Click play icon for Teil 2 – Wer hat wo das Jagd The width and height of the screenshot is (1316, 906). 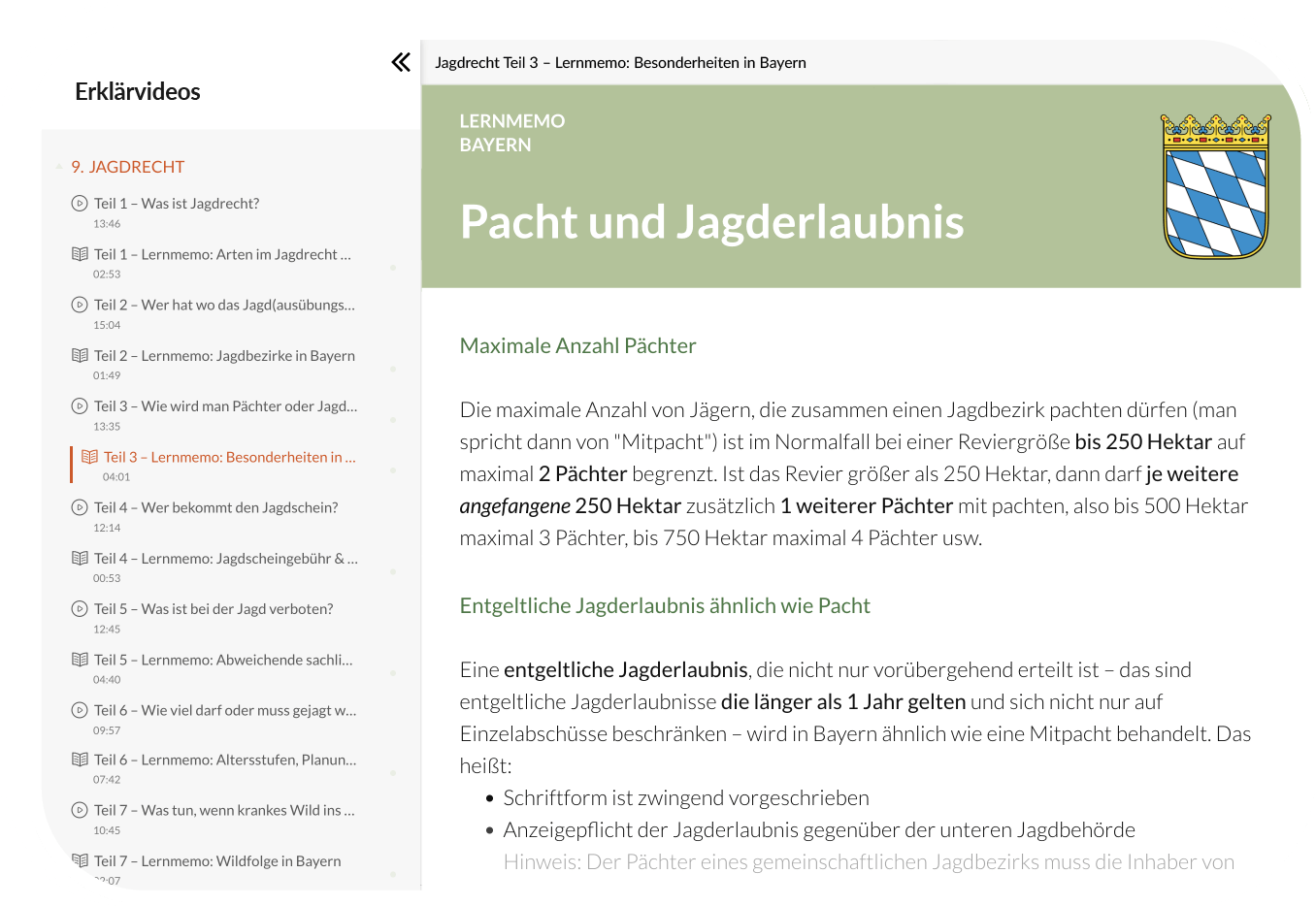click(x=80, y=305)
